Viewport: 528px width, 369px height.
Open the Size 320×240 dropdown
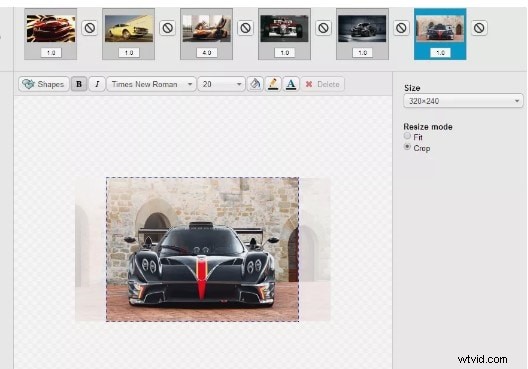point(463,101)
